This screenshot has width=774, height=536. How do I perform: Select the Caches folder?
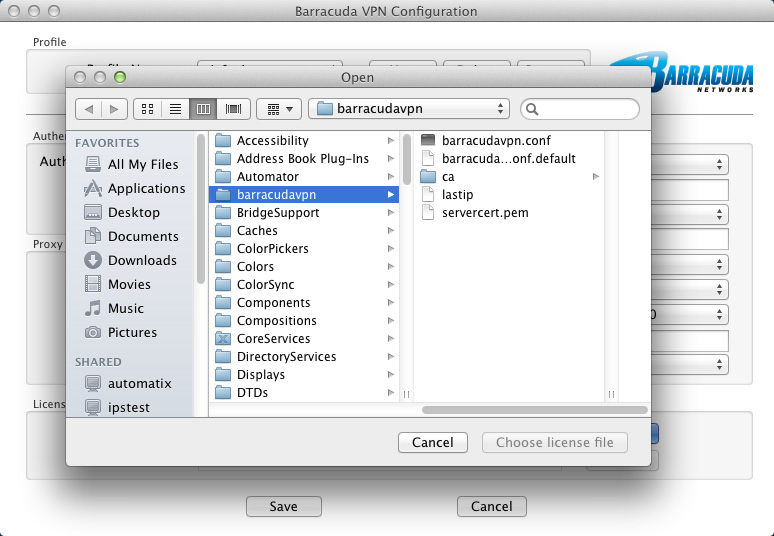click(x=304, y=230)
